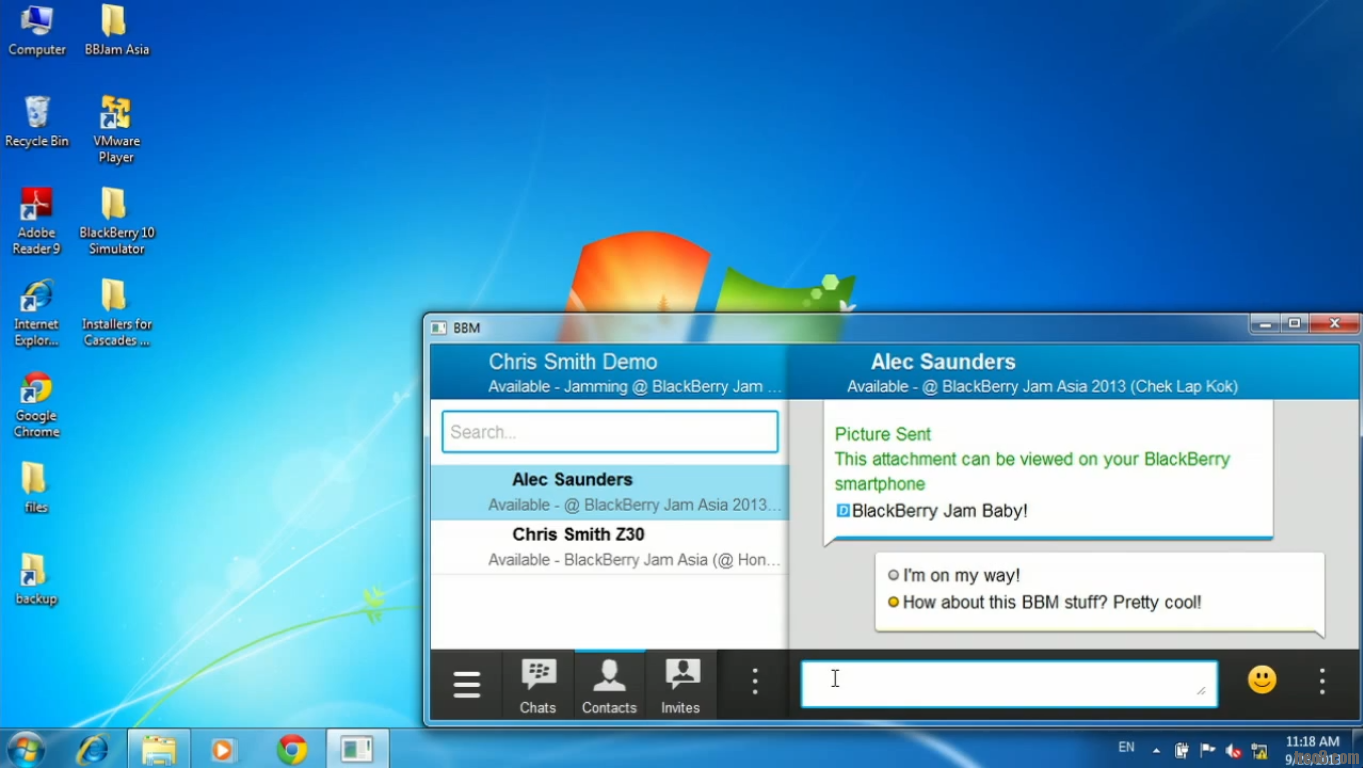
Task: Launch Internet Explorer from taskbar
Action: coord(93,749)
